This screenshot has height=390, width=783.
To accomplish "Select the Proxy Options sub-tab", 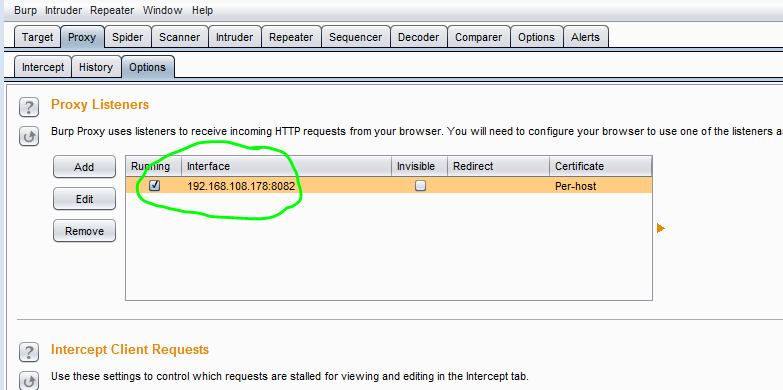I will (147, 67).
